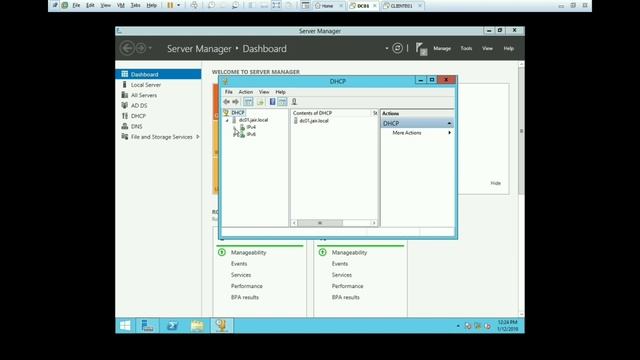Screen dimensions: 640x360
Task: Click Hide link in the welcome tile
Action: point(496,183)
